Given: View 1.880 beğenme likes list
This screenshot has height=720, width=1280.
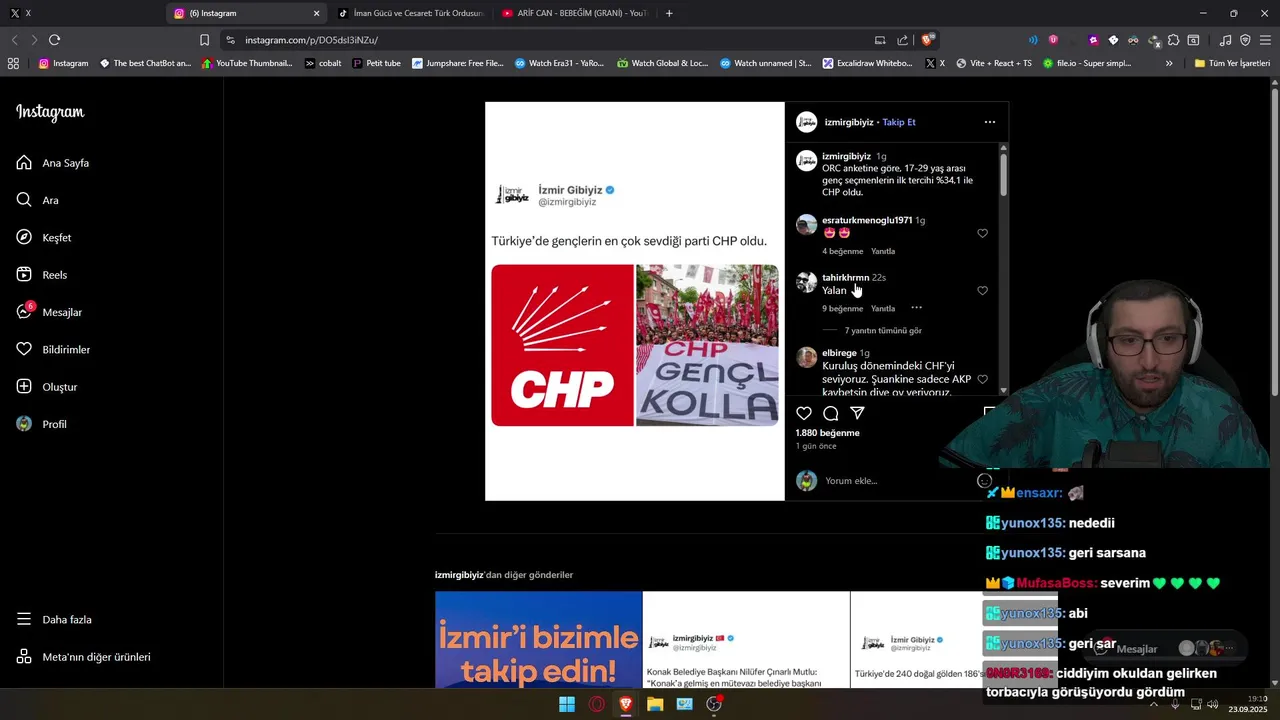Looking at the screenshot, I should 827,433.
